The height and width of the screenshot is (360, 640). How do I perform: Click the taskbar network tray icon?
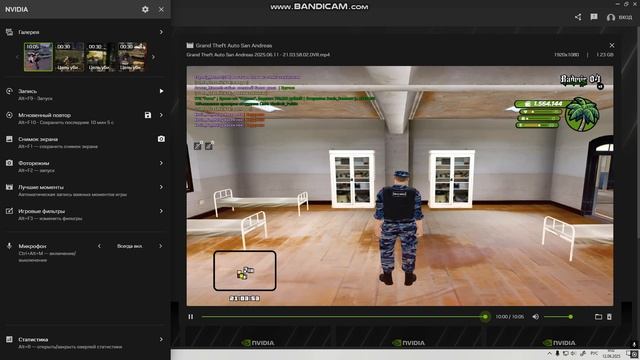point(566,353)
